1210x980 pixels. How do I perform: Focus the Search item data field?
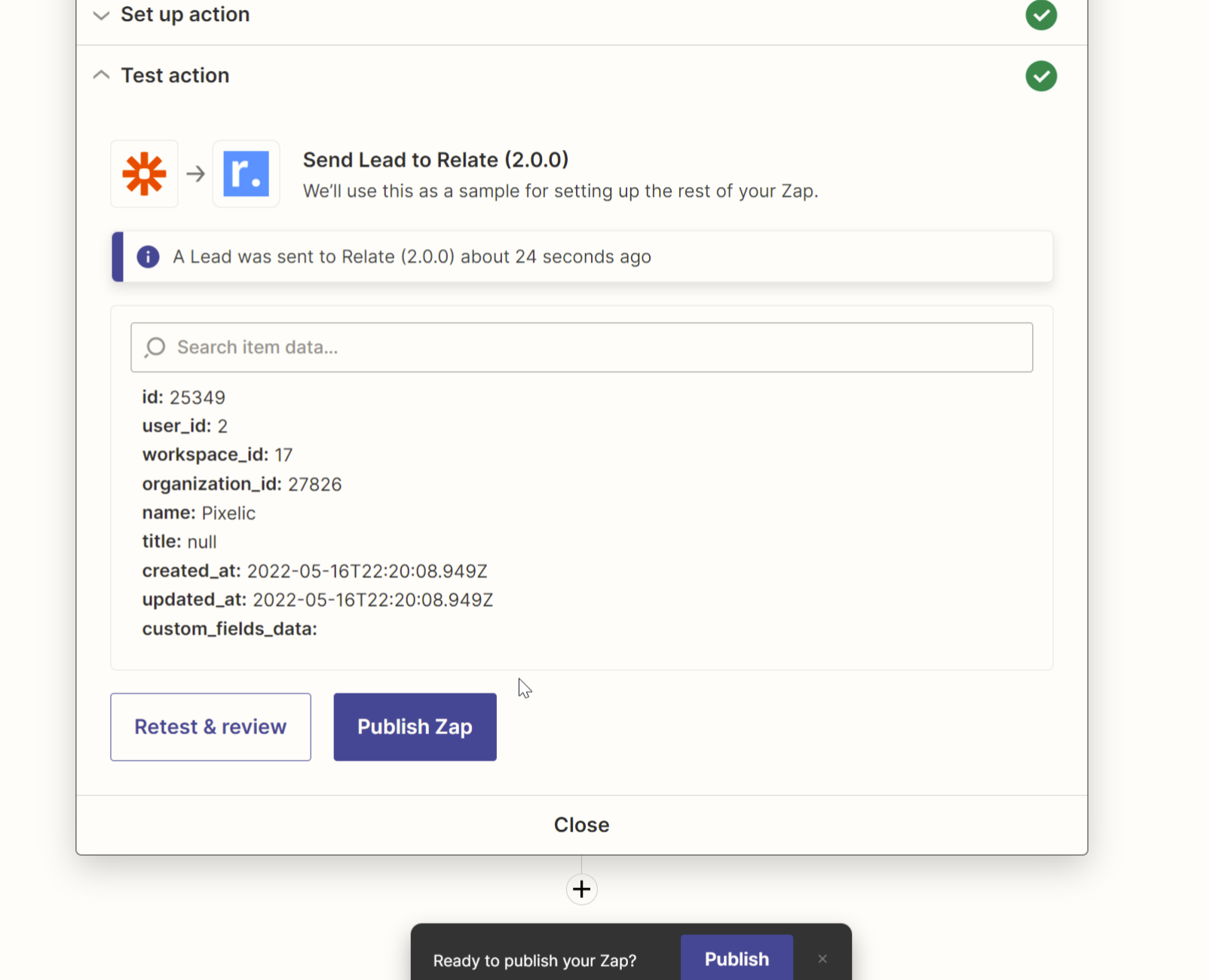click(x=581, y=348)
